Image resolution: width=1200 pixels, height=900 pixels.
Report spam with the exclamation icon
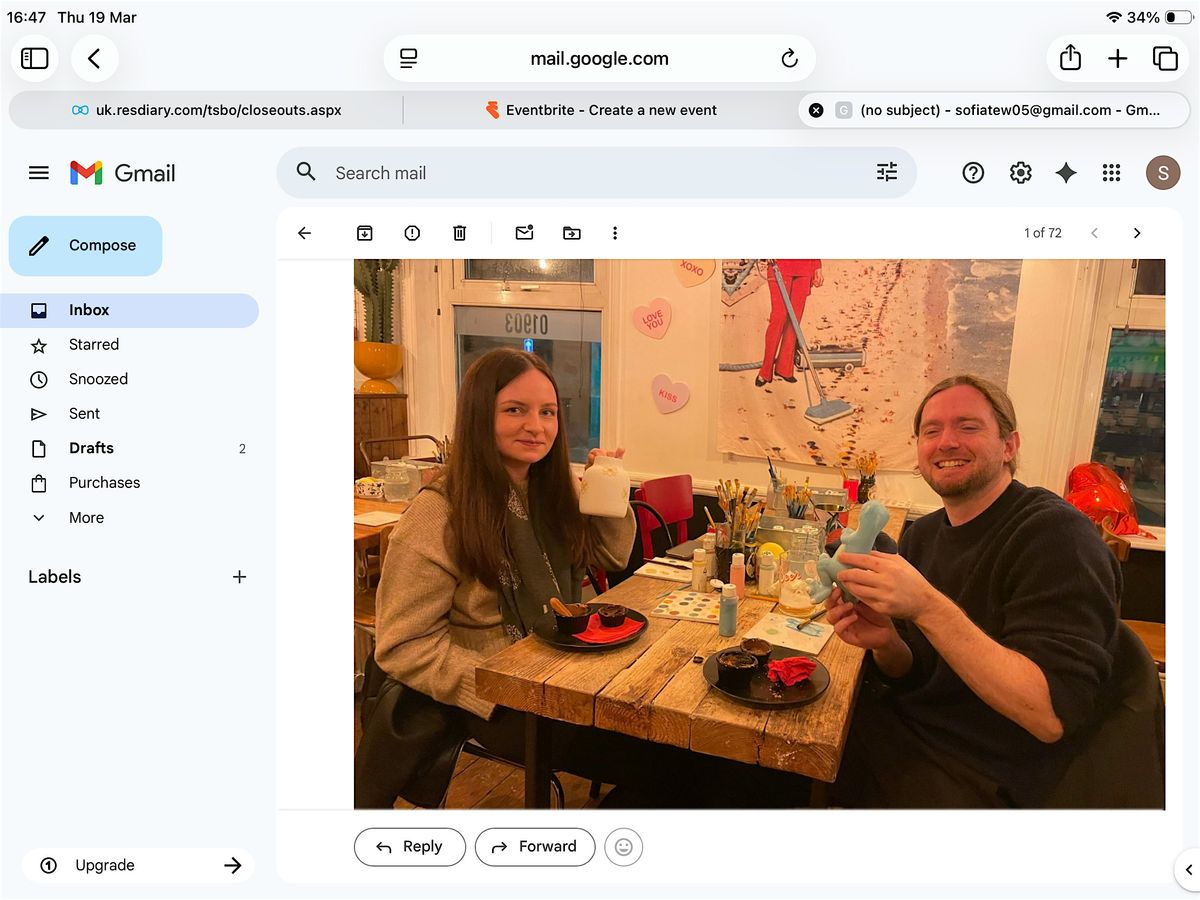coord(412,233)
